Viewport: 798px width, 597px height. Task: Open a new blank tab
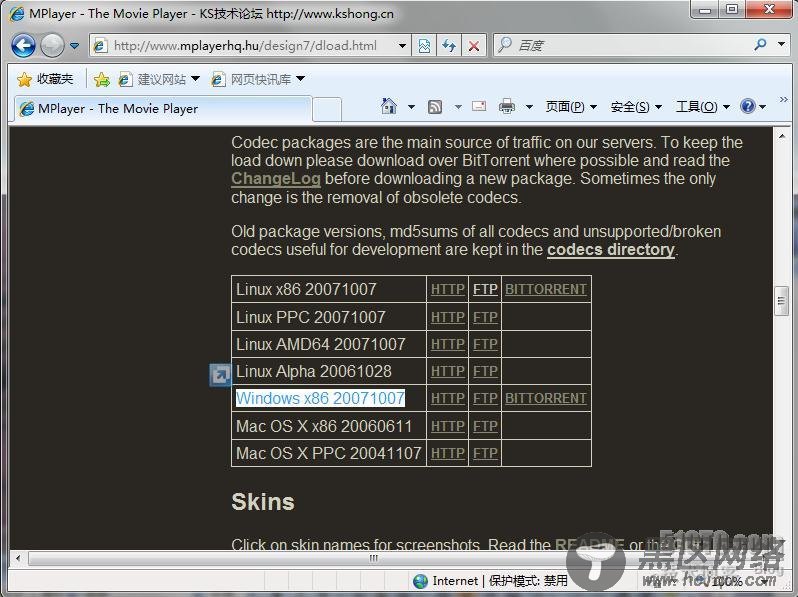pos(327,109)
